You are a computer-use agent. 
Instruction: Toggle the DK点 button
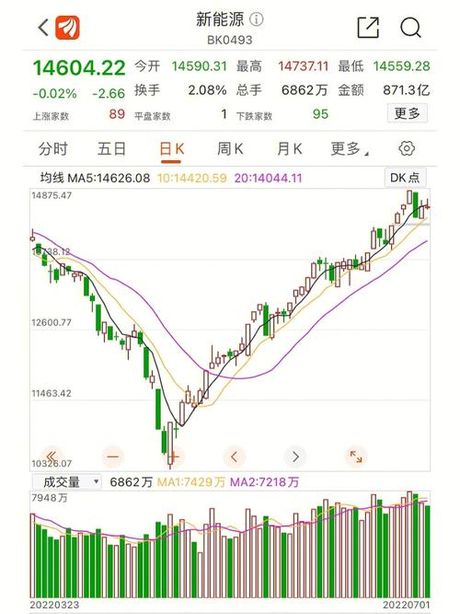coord(405,178)
